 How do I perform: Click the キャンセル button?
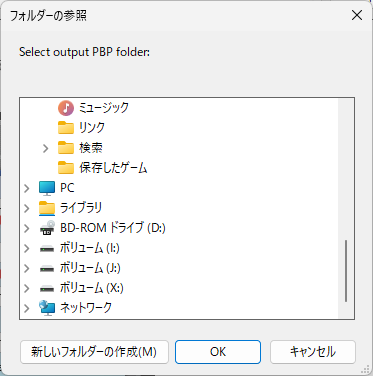pos(313,352)
